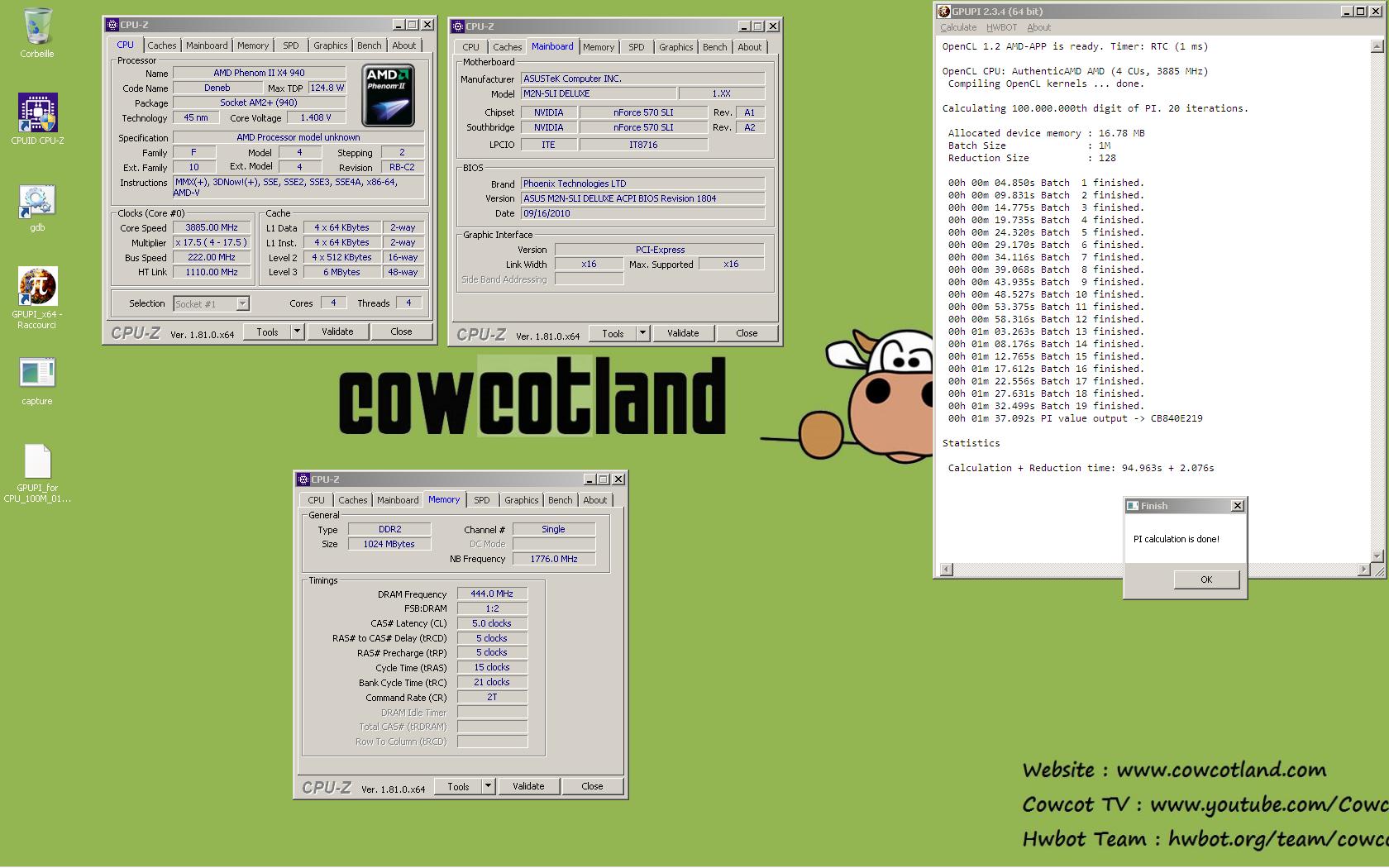
Task: Click the Name AMD Phenom II X4 940 value
Action: point(259,73)
